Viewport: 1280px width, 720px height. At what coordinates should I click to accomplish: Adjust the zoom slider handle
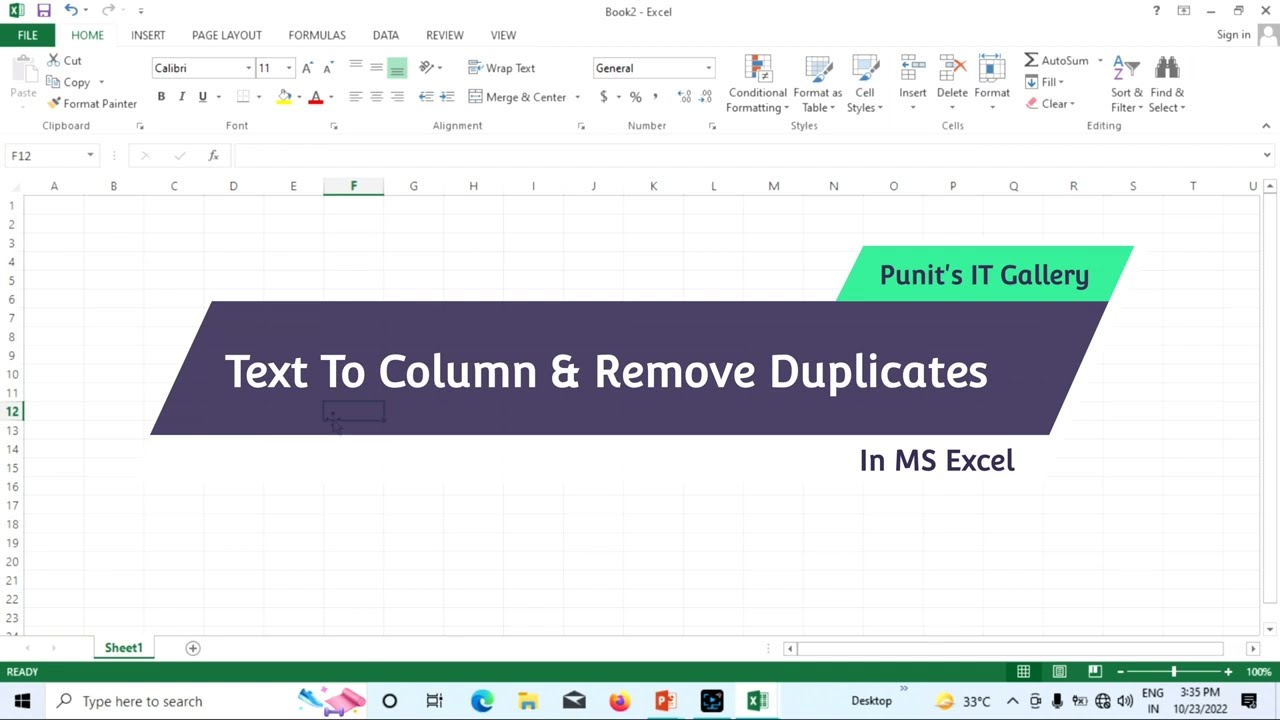point(1174,672)
